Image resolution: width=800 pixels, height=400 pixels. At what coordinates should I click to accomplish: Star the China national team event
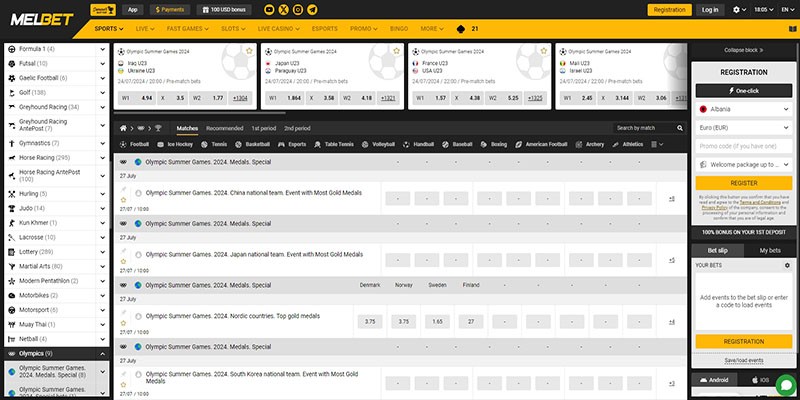click(123, 201)
